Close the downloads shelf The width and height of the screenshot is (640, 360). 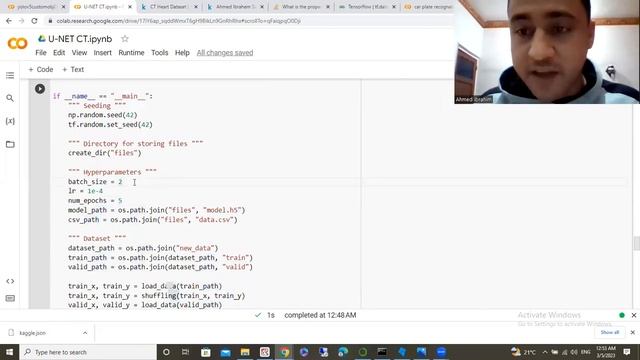point(633,332)
